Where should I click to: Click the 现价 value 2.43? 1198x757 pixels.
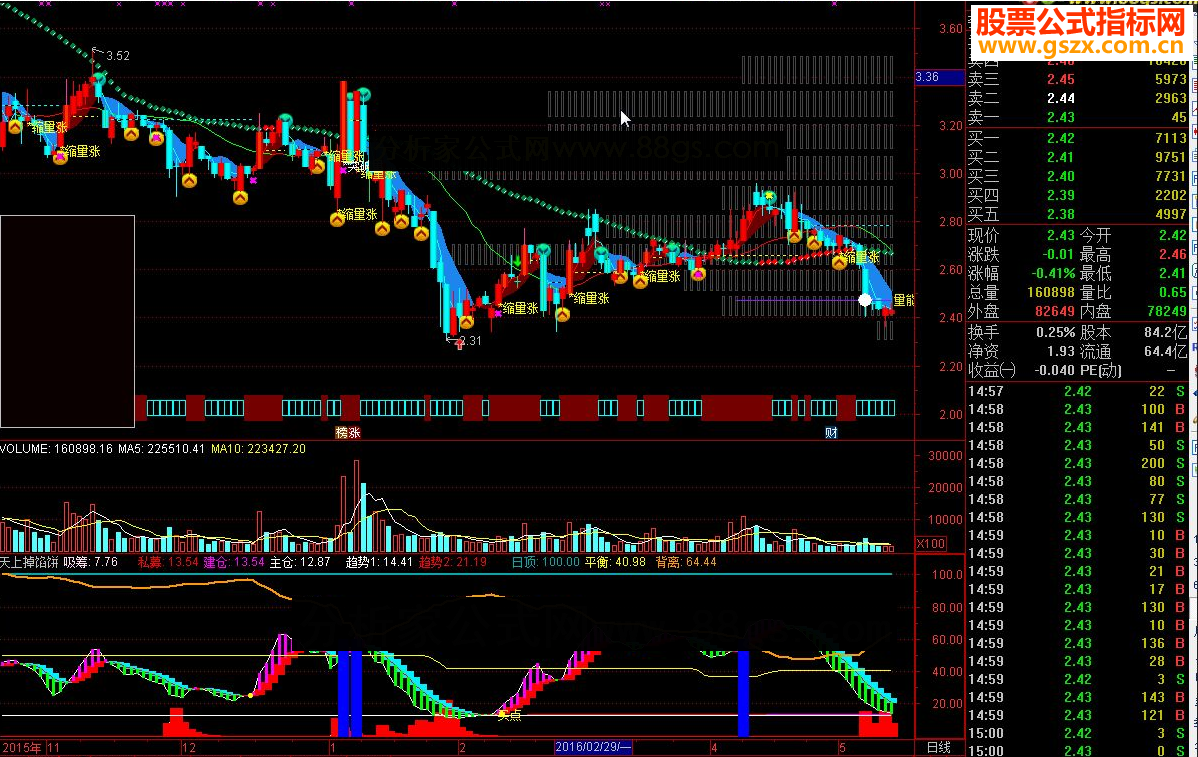pos(1061,235)
